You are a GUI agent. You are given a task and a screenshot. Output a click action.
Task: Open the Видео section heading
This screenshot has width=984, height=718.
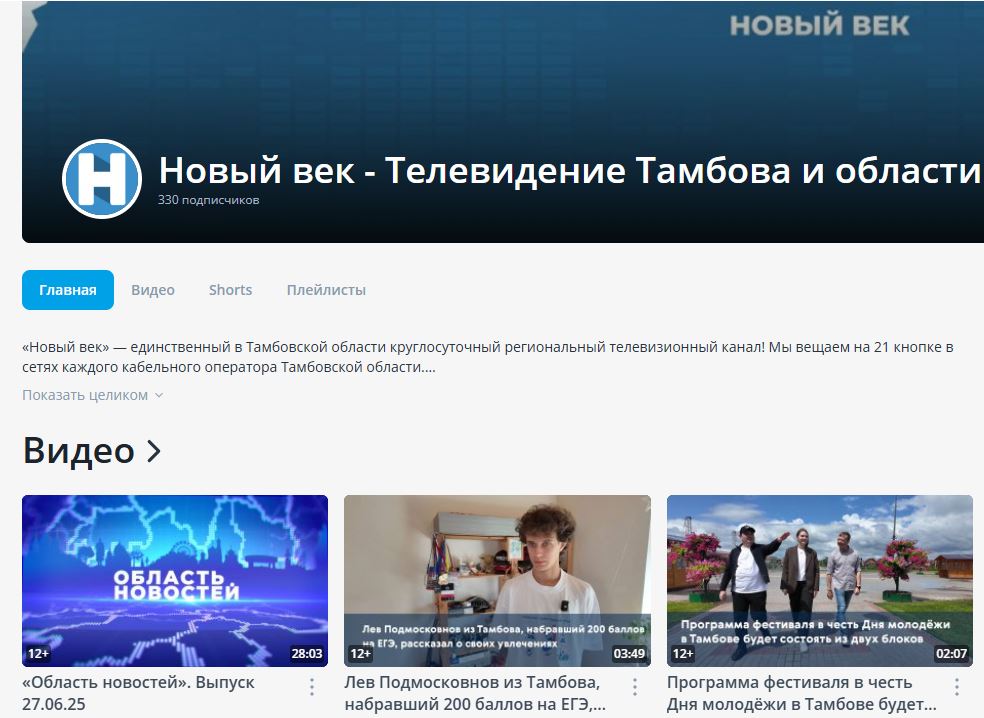pyautogui.click(x=78, y=451)
